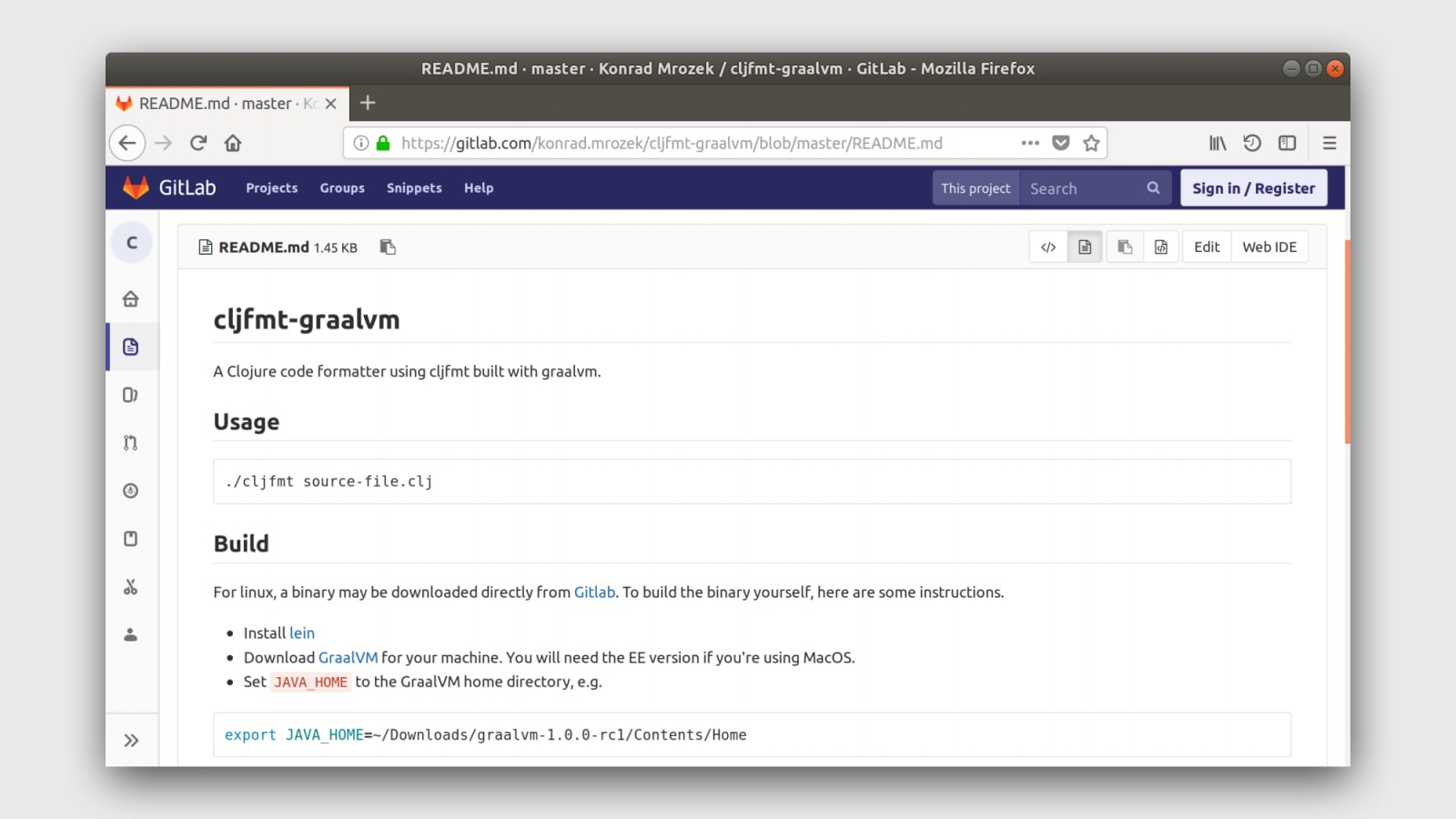Expand the collapsed sidebar chevrons
The image size is (1456, 819).
[132, 740]
